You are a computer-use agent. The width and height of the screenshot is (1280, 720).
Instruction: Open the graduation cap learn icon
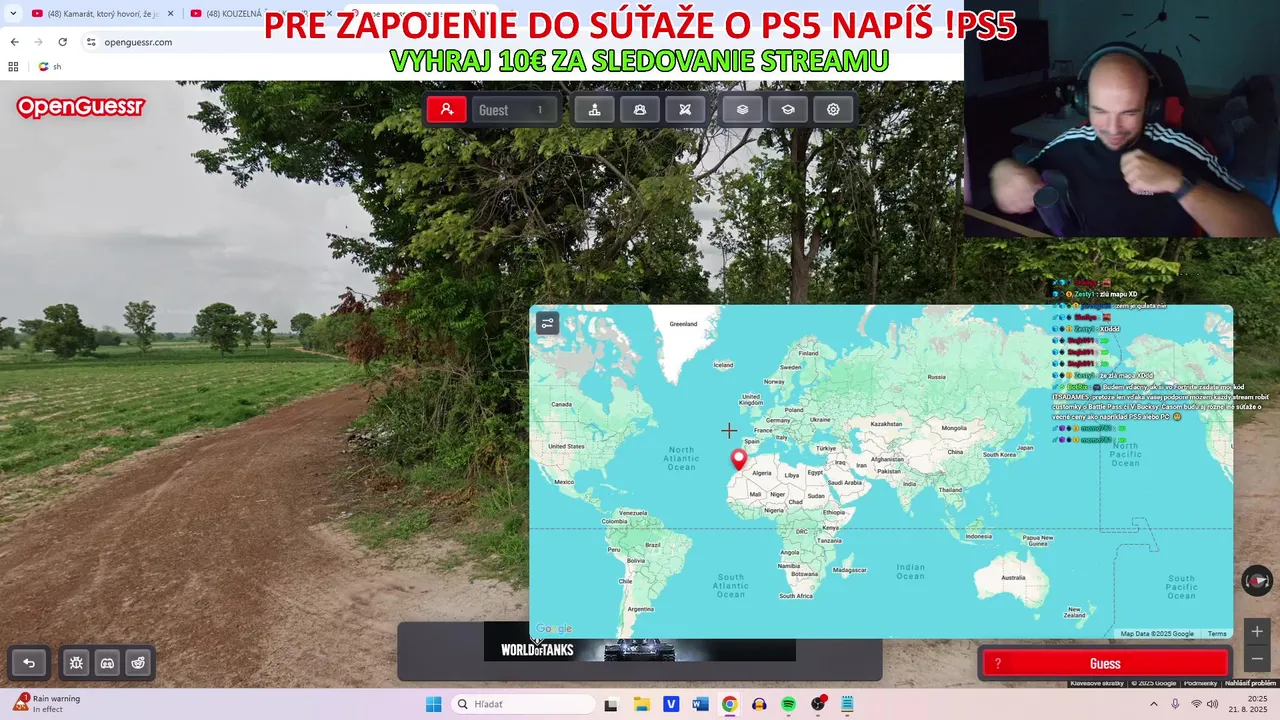[788, 110]
